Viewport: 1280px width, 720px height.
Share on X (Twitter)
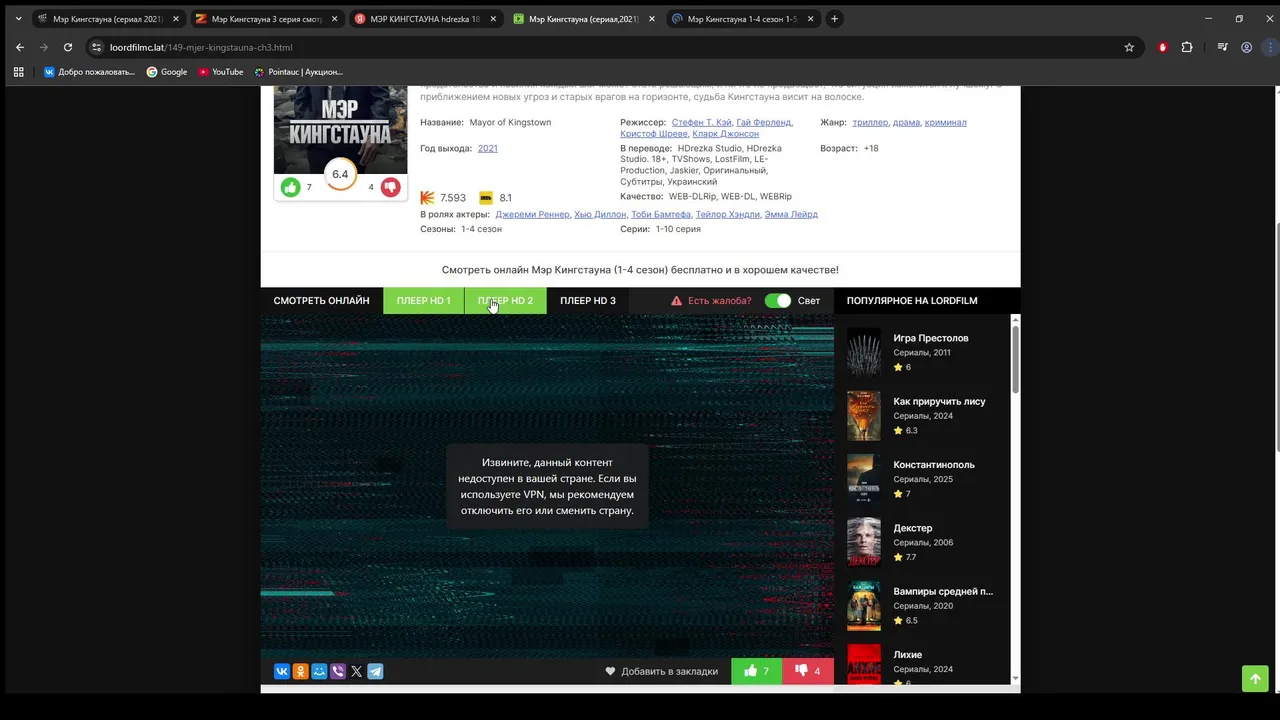(356, 672)
